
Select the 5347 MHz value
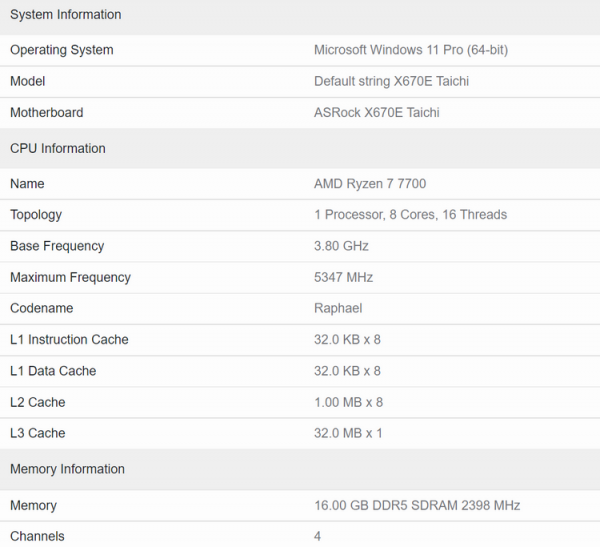point(341,277)
